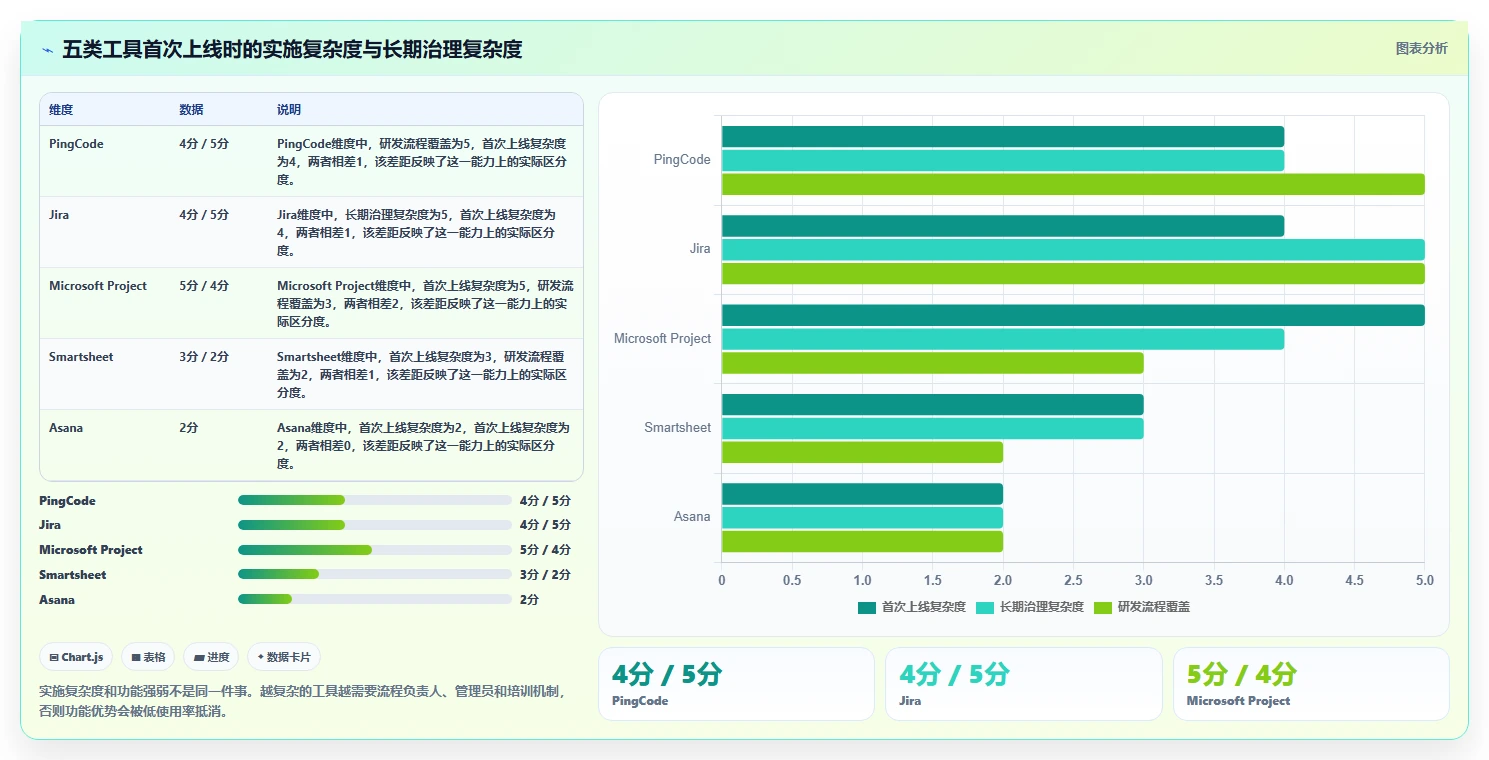Click the PingCode chart axis label
Screen dimensions: 1489x760
point(682,160)
